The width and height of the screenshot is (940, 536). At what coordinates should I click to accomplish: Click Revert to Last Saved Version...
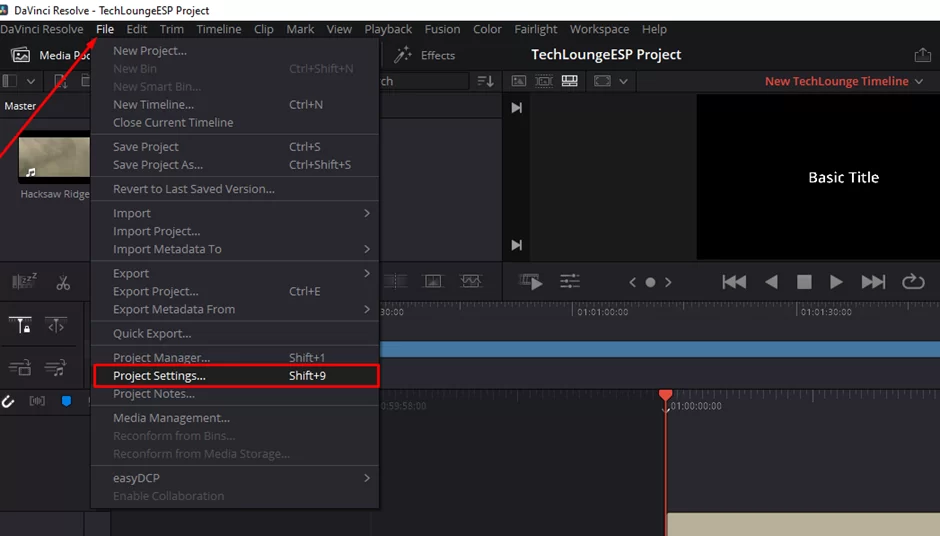pyautogui.click(x=235, y=189)
